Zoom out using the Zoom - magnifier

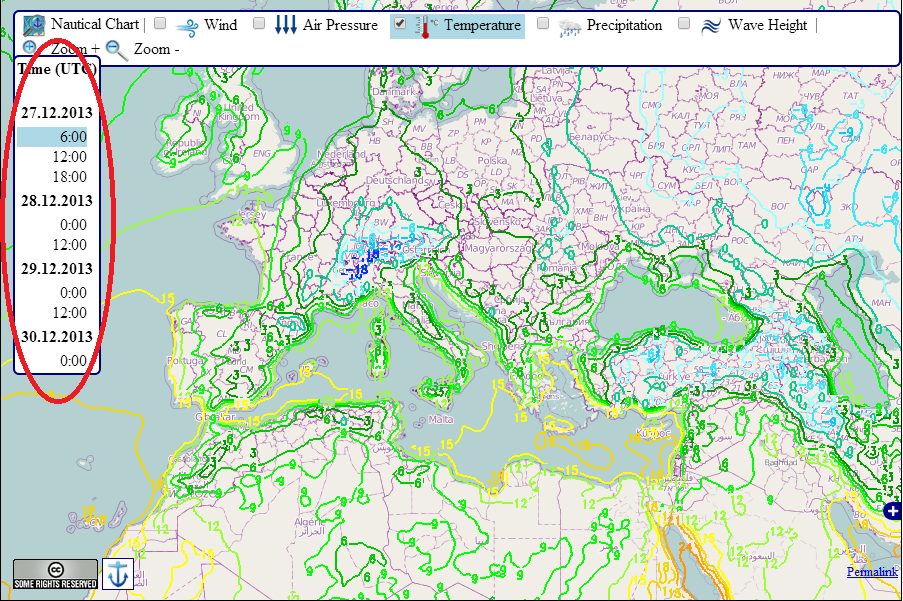113,48
